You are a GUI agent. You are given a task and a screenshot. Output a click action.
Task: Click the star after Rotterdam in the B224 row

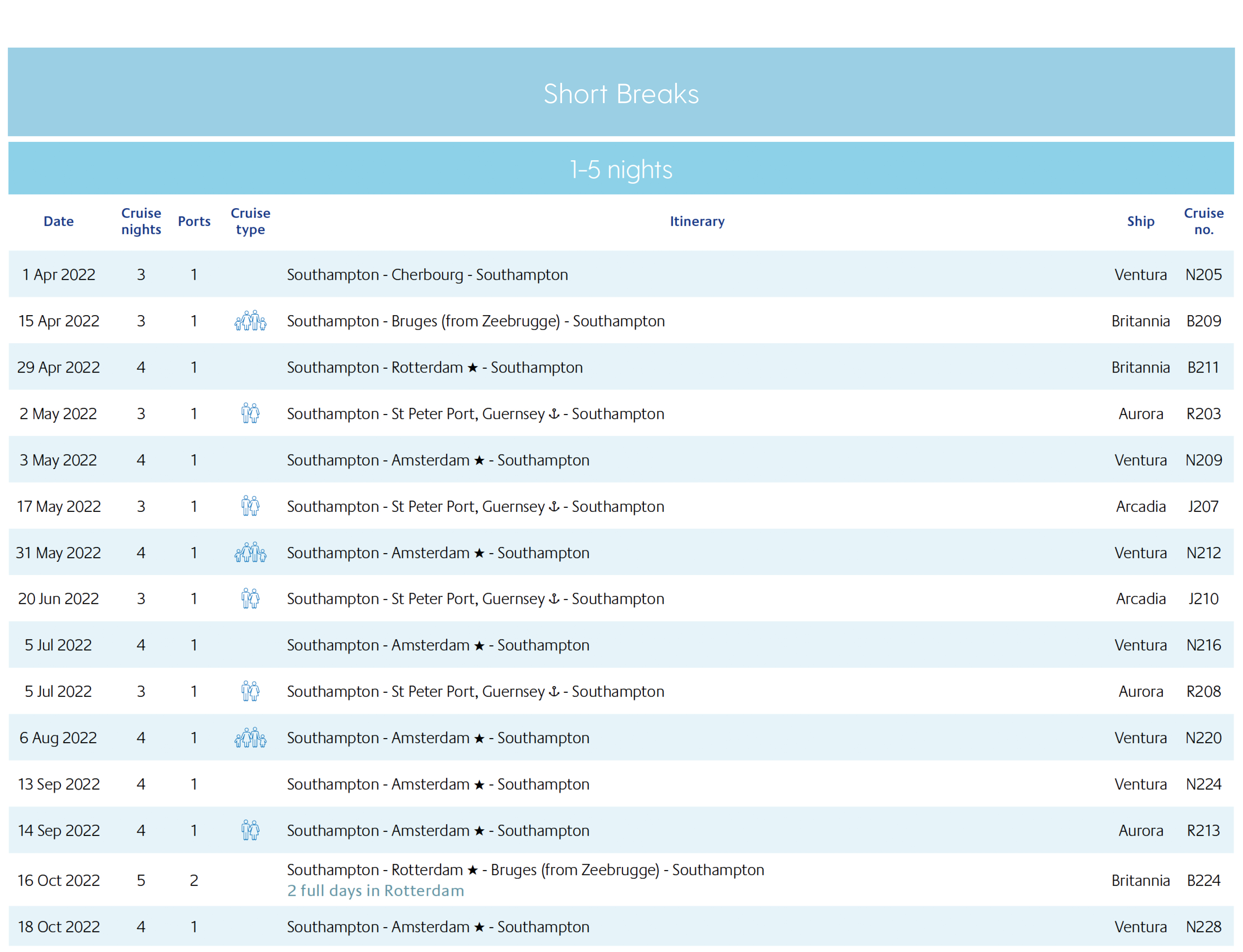coord(473,870)
